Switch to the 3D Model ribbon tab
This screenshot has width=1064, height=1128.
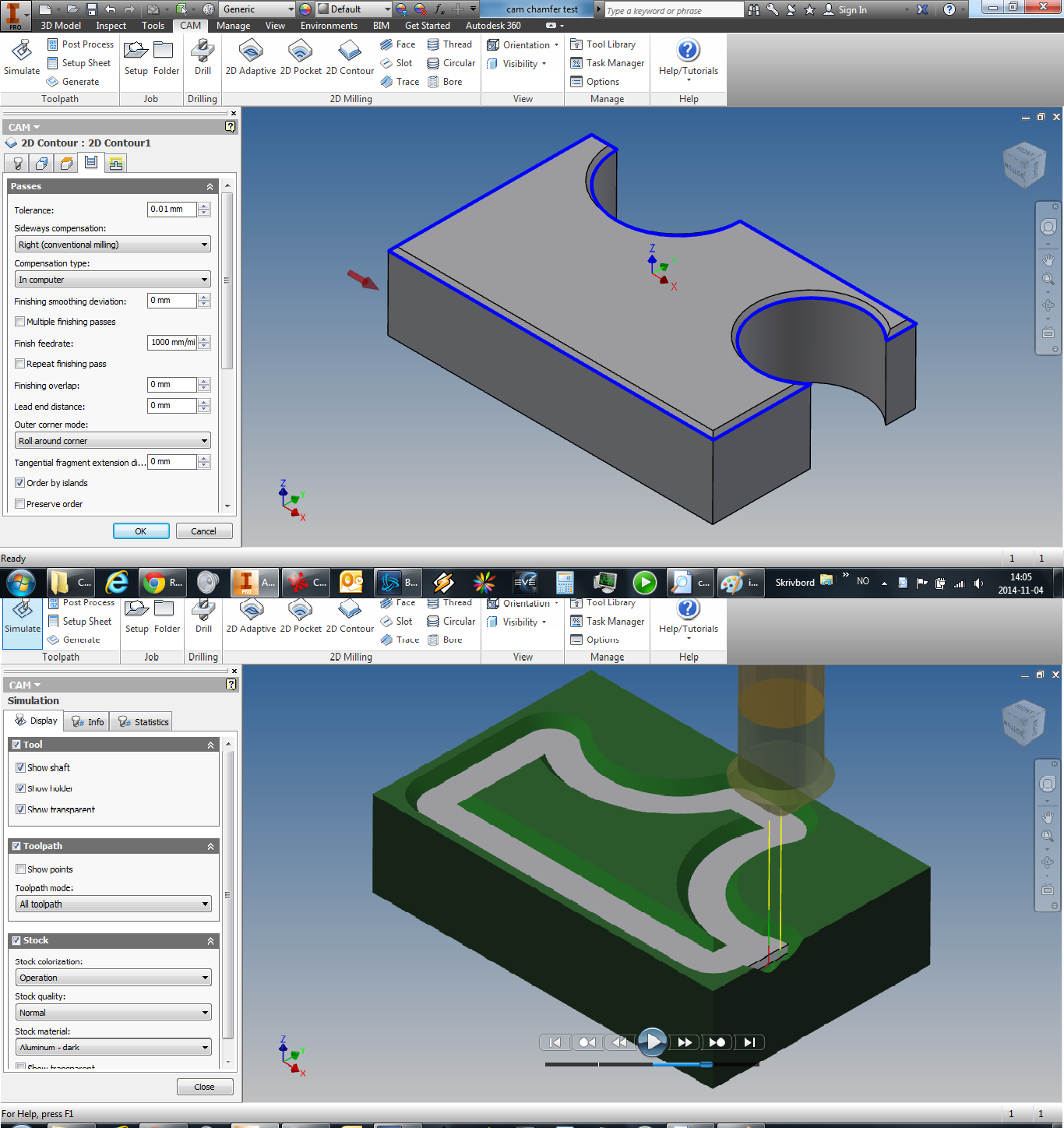click(61, 26)
